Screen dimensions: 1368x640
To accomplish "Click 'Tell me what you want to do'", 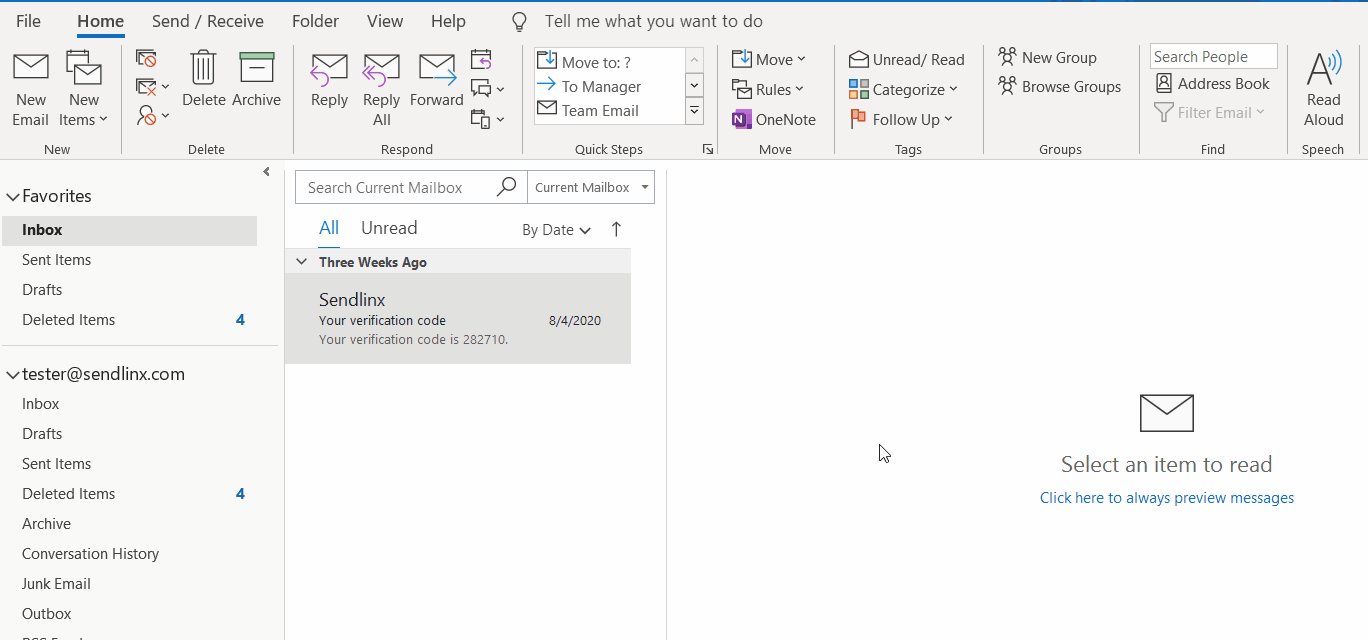I will click(x=654, y=21).
